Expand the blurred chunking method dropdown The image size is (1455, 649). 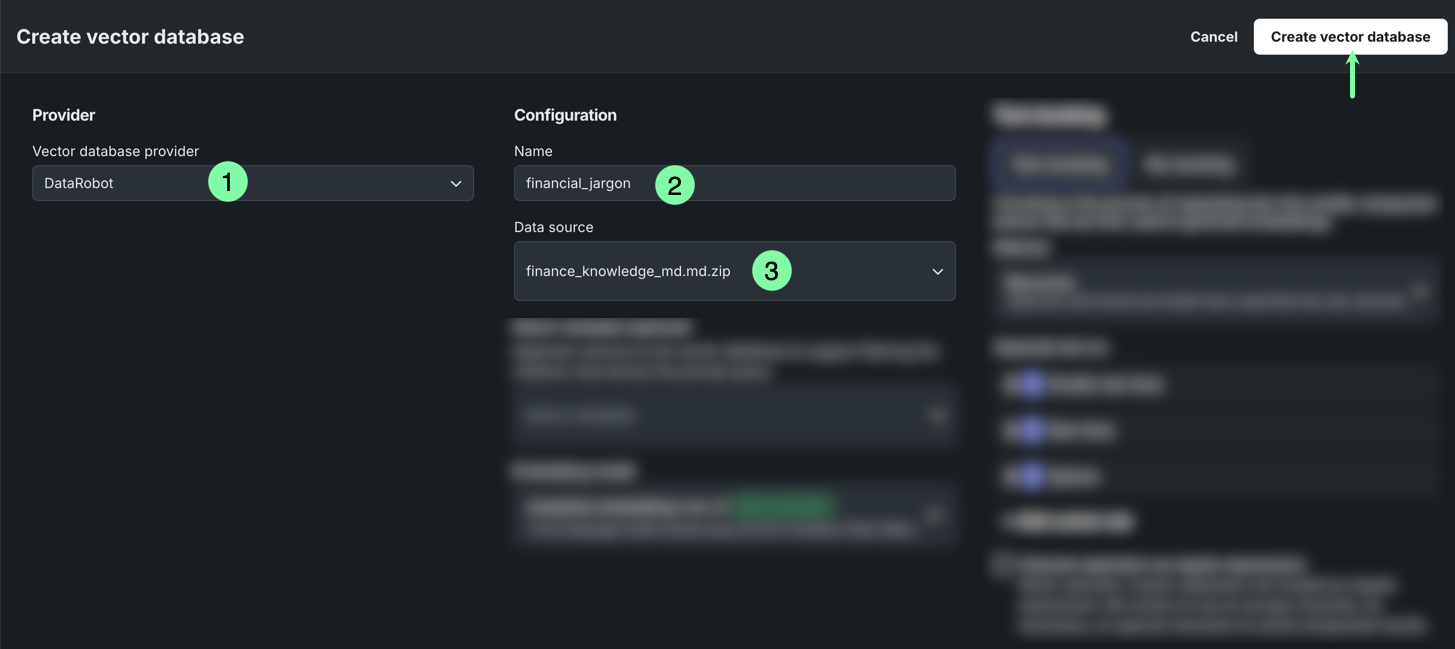click(1215, 290)
